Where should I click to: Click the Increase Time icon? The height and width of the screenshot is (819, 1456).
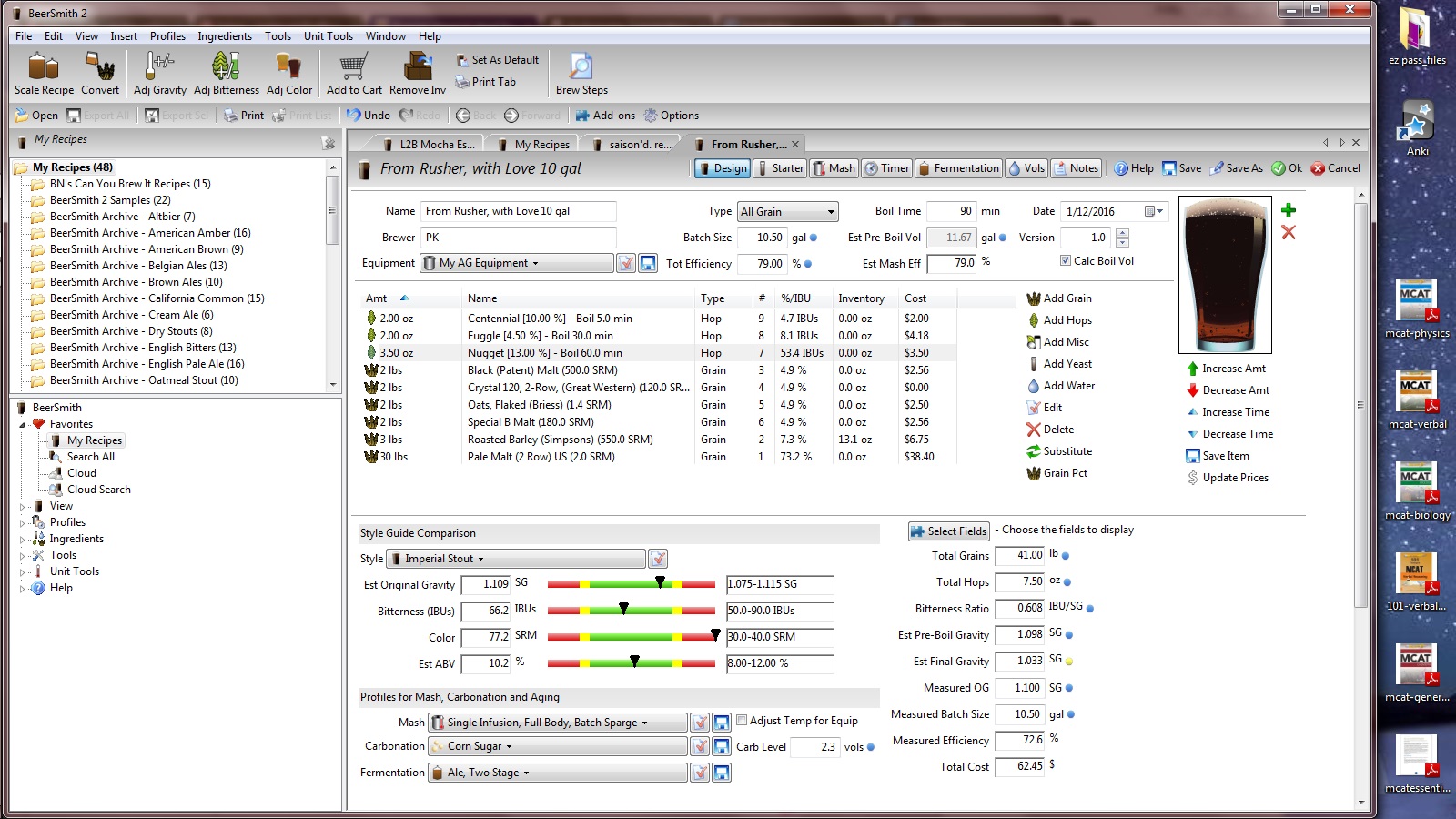click(1192, 412)
